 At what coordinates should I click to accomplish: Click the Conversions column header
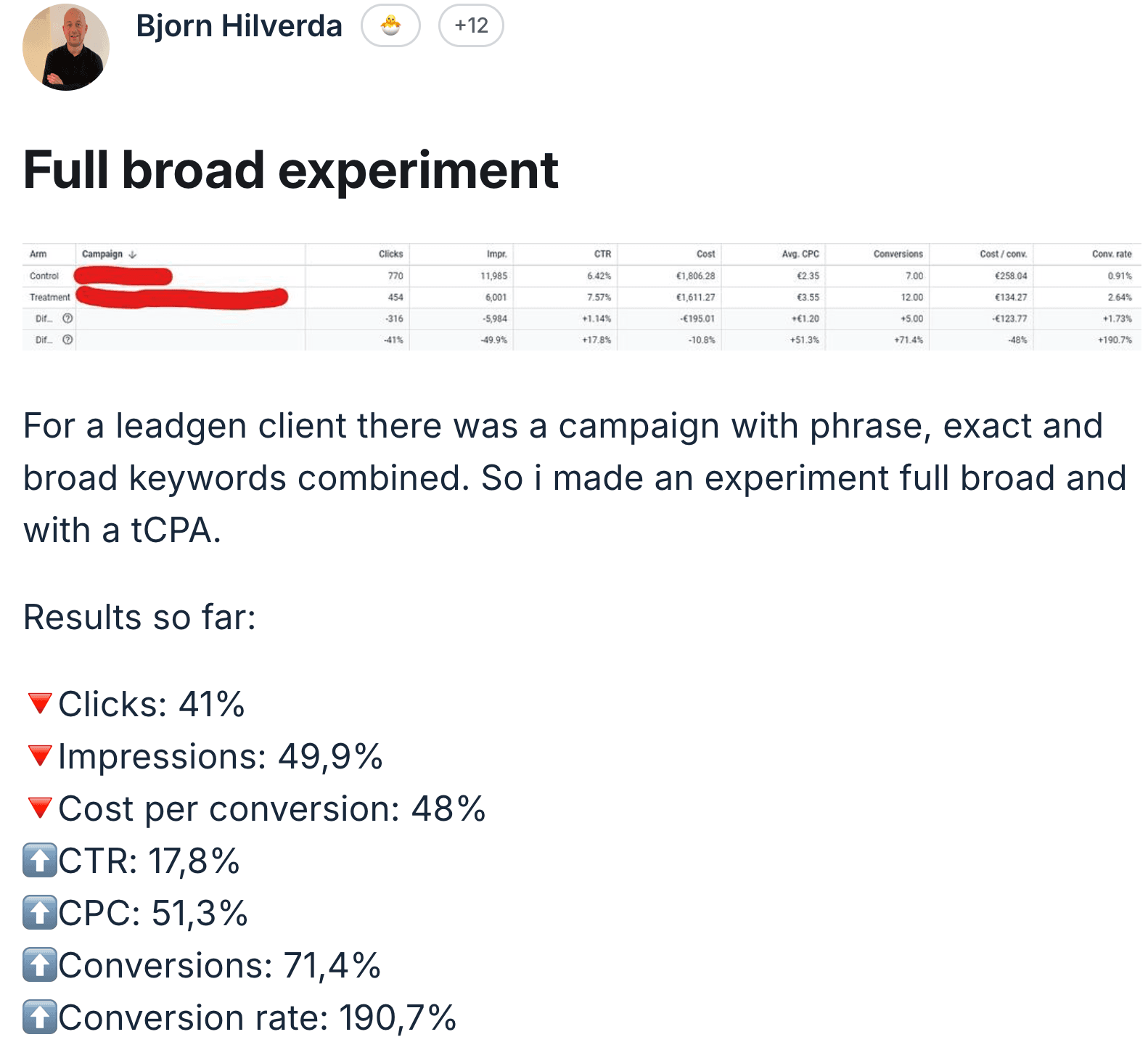tap(898, 254)
